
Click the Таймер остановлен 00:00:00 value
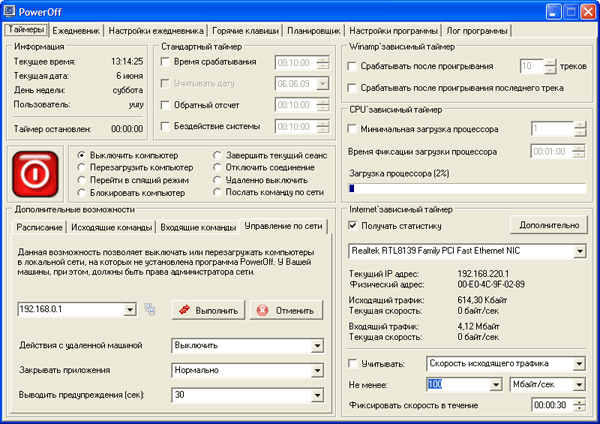(x=127, y=129)
